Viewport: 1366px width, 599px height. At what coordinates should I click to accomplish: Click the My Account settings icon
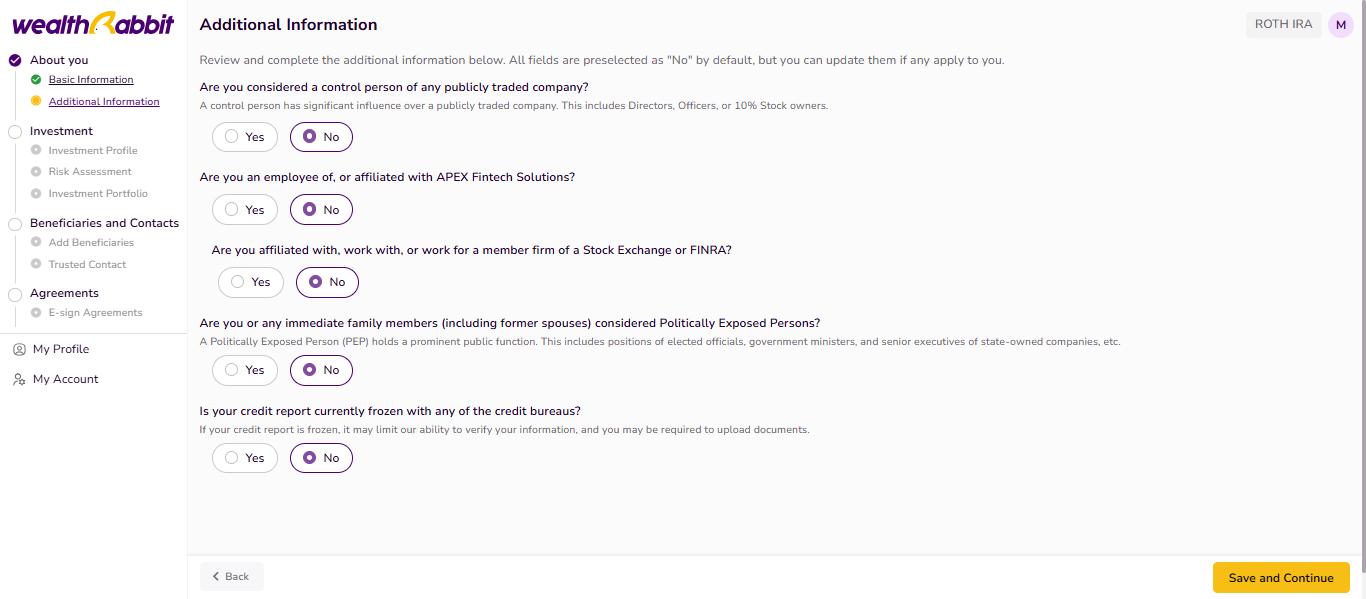(19, 380)
